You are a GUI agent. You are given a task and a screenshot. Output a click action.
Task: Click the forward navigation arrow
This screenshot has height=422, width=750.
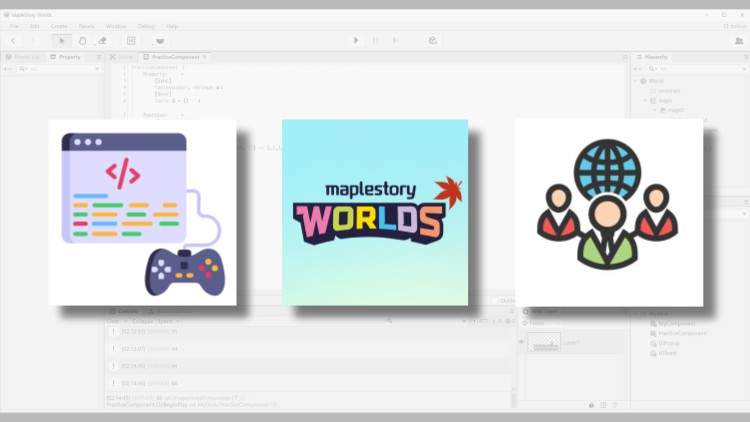point(33,41)
